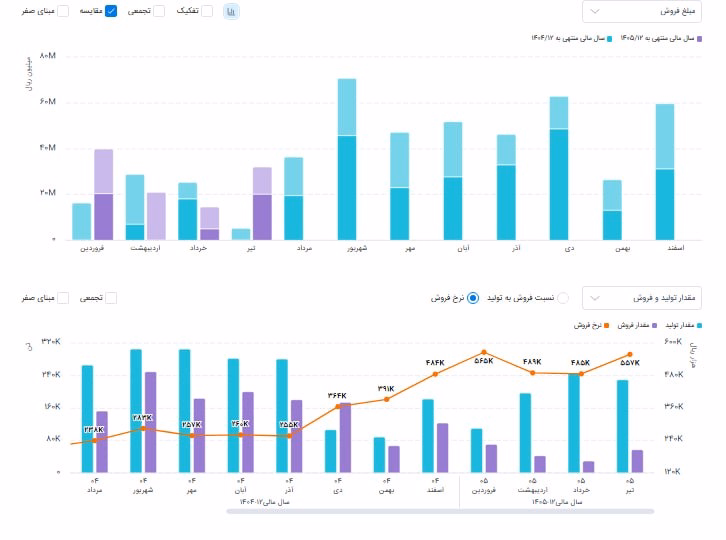Viewport: 726px width, 540px height.
Task: Click the اسفند bar in top chart
Action: point(665,172)
